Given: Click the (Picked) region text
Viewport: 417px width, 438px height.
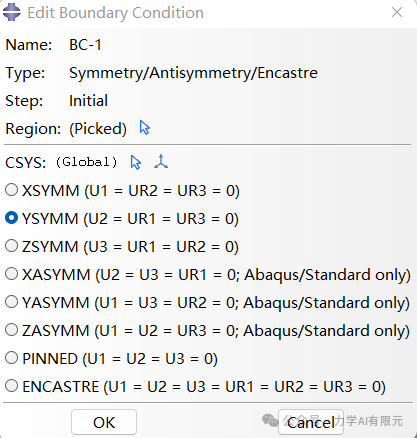Looking at the screenshot, I should [x=98, y=129].
